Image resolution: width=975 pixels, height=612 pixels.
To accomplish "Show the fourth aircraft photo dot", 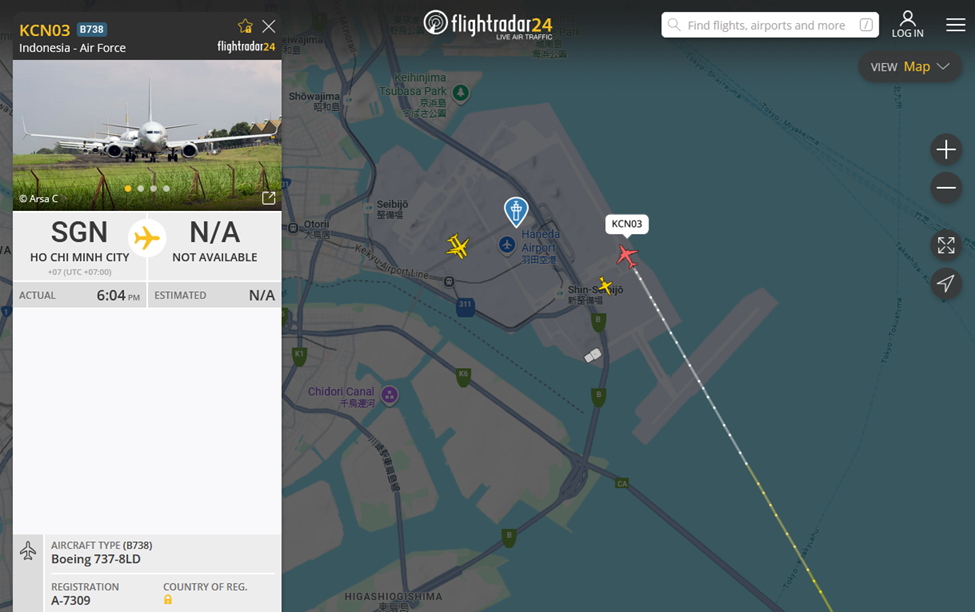I will 166,188.
